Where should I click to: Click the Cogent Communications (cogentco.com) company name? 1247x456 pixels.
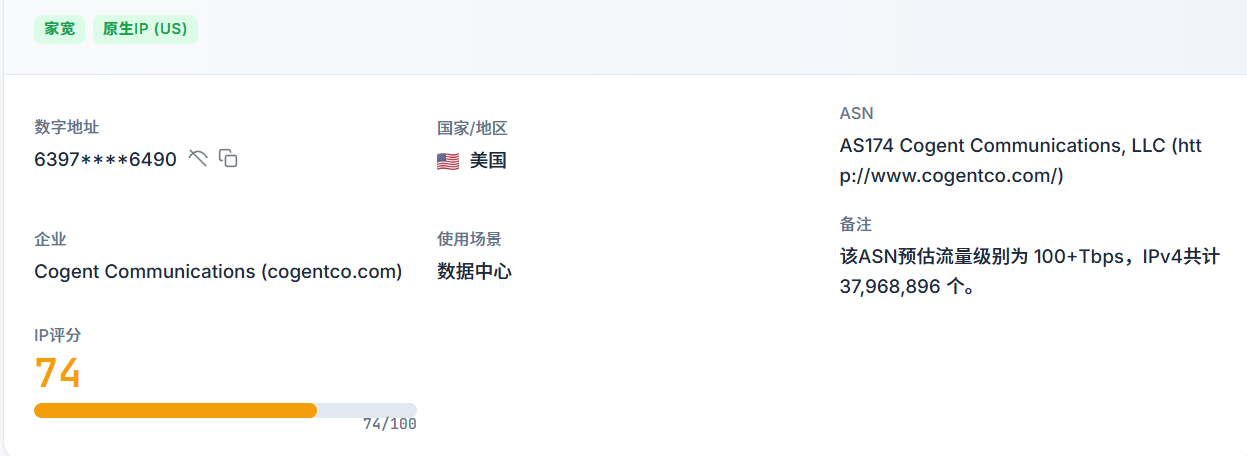coord(218,271)
